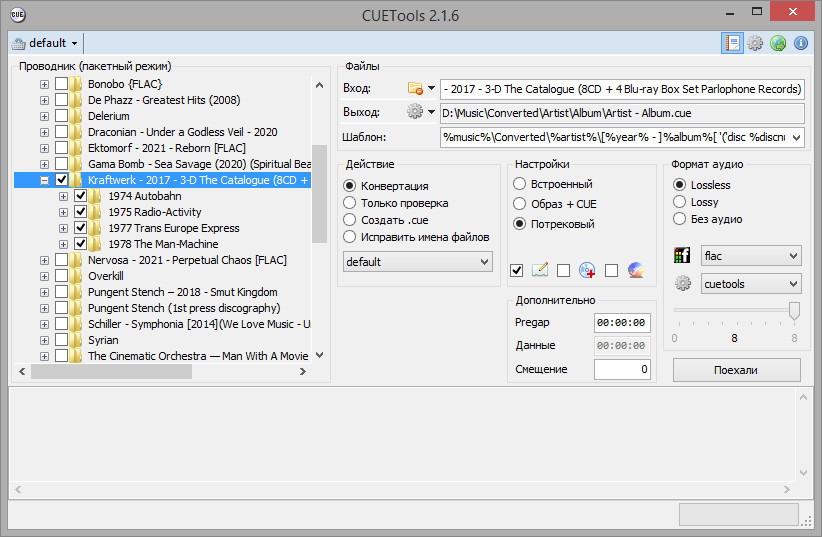Open the input mode dropdown arrow
This screenshot has width=822, height=537.
click(x=431, y=88)
